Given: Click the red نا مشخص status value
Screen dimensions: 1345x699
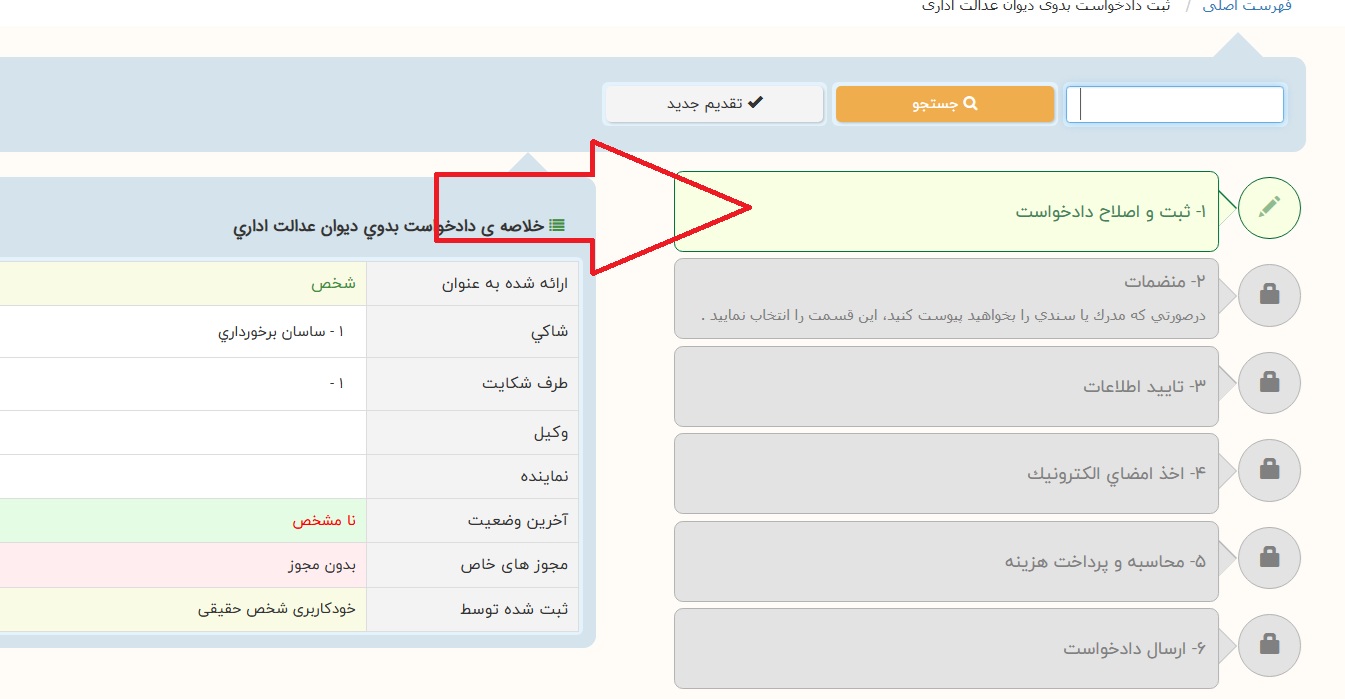Looking at the screenshot, I should coord(324,521).
